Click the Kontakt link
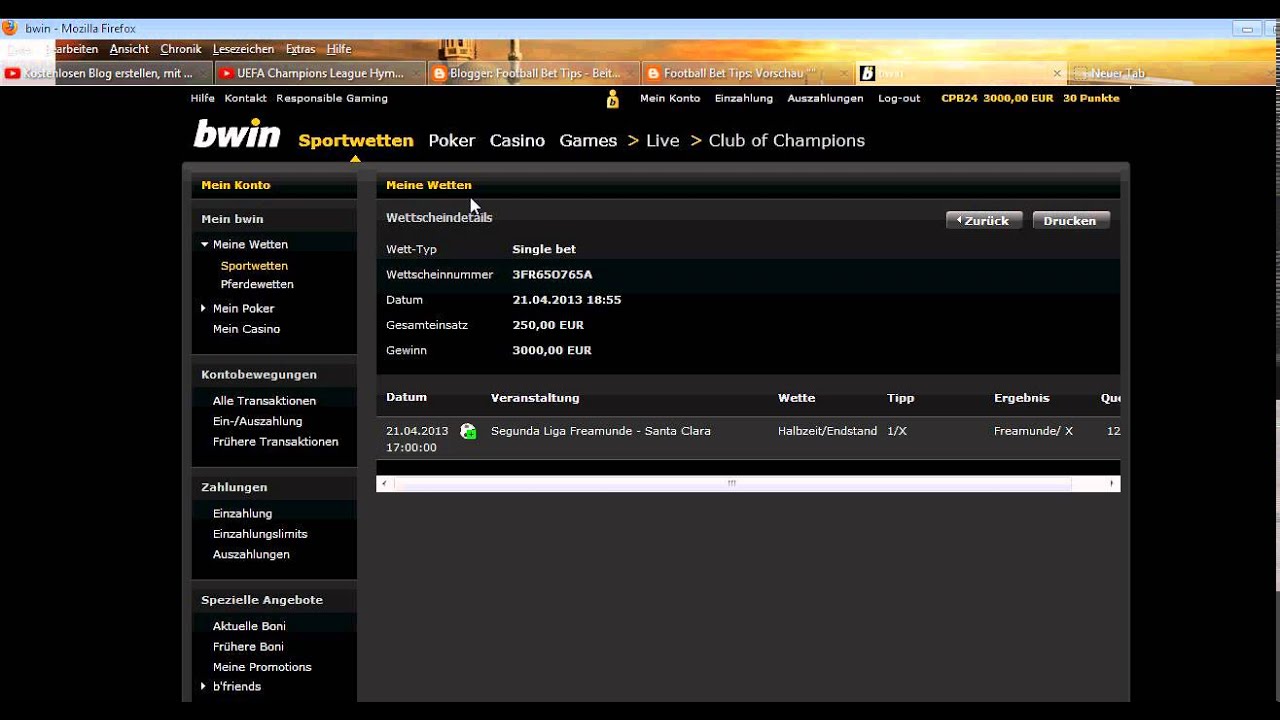This screenshot has height=720, width=1280. (x=245, y=98)
